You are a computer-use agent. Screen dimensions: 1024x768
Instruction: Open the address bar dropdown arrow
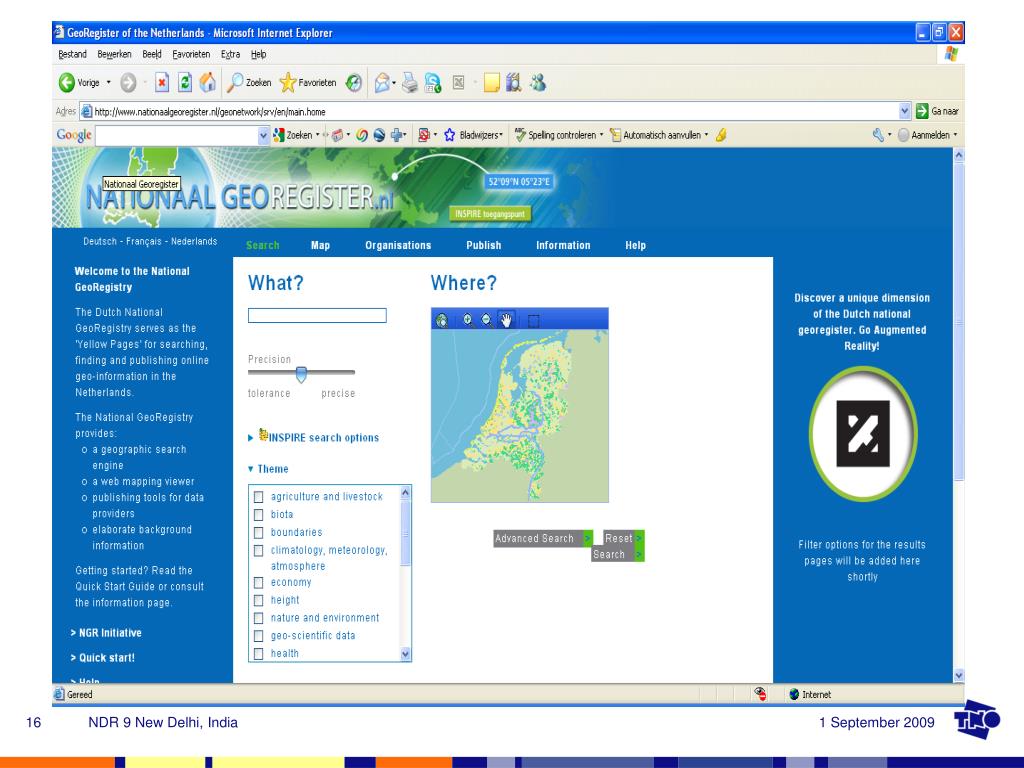pyautogui.click(x=904, y=111)
